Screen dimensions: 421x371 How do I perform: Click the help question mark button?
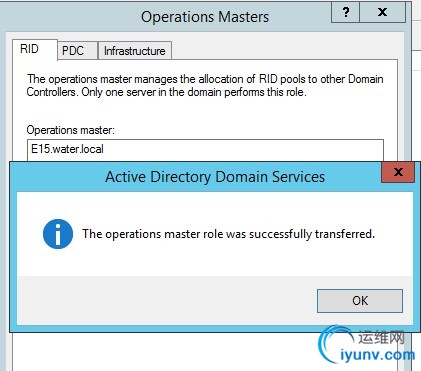(x=346, y=12)
